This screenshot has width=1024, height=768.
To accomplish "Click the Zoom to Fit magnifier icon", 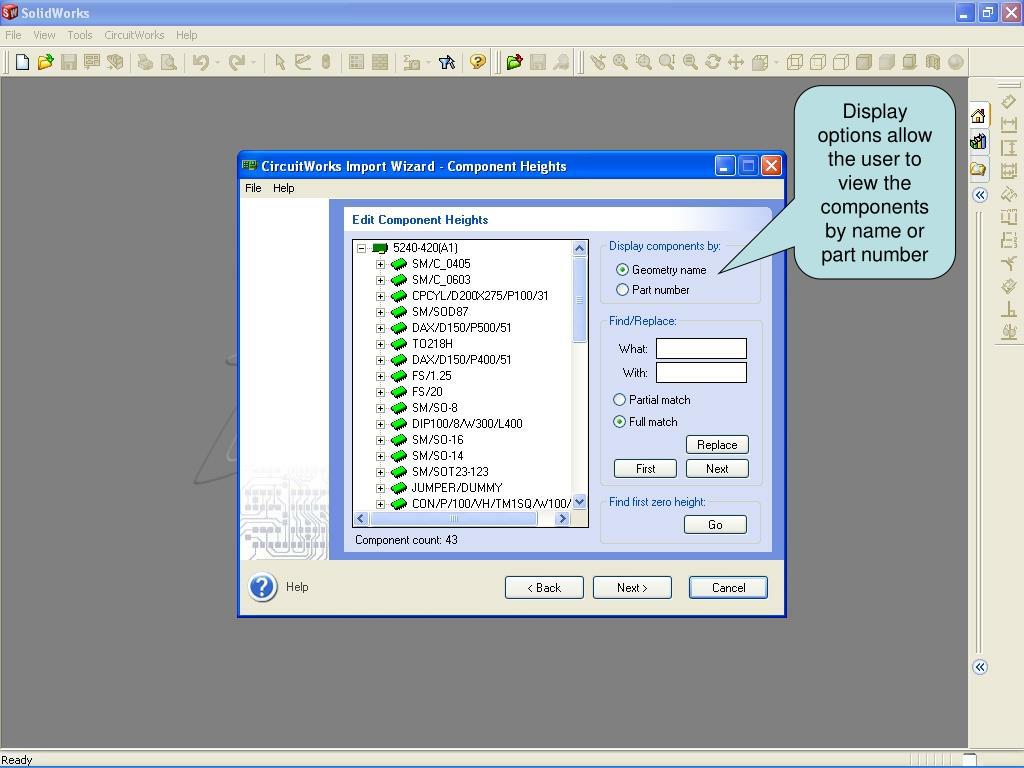I will coord(620,62).
